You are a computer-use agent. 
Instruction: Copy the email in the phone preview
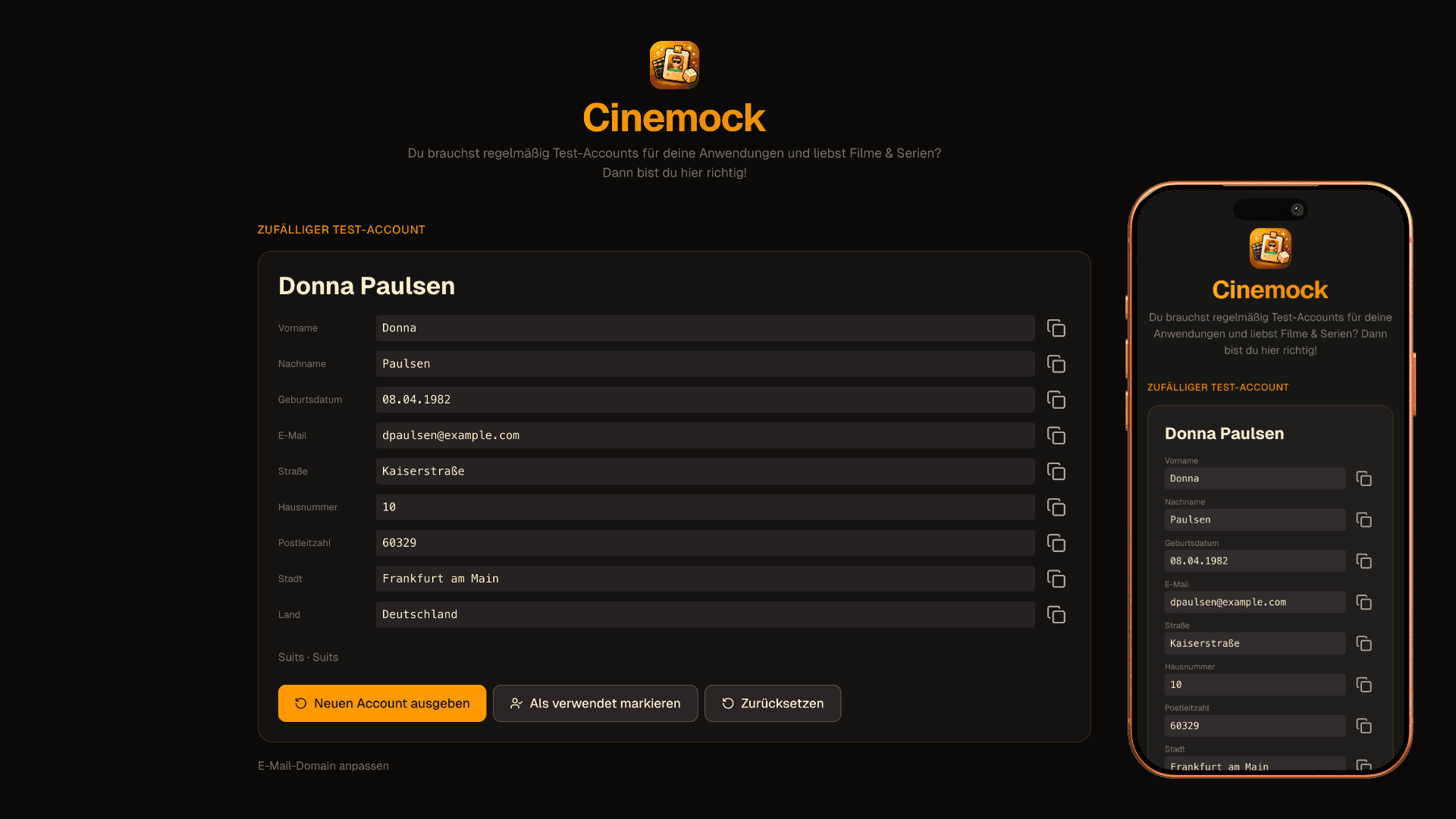point(1364,602)
